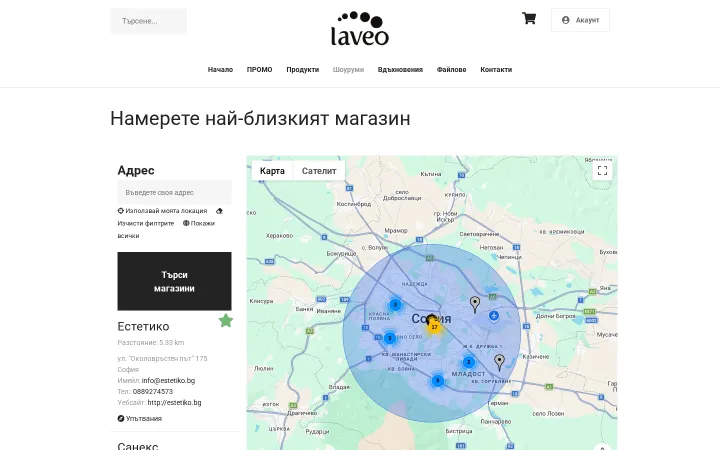Click the Търсене search field
The height and width of the screenshot is (450, 720).
coord(148,21)
